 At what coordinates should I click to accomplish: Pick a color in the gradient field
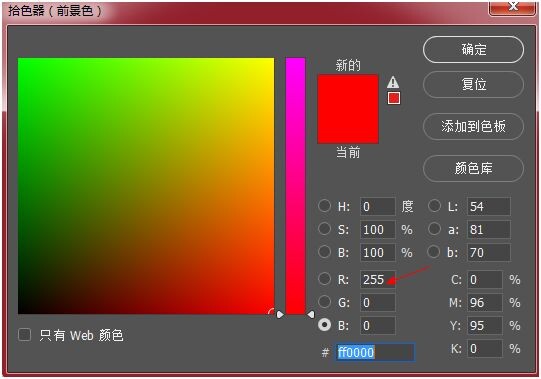coord(146,186)
